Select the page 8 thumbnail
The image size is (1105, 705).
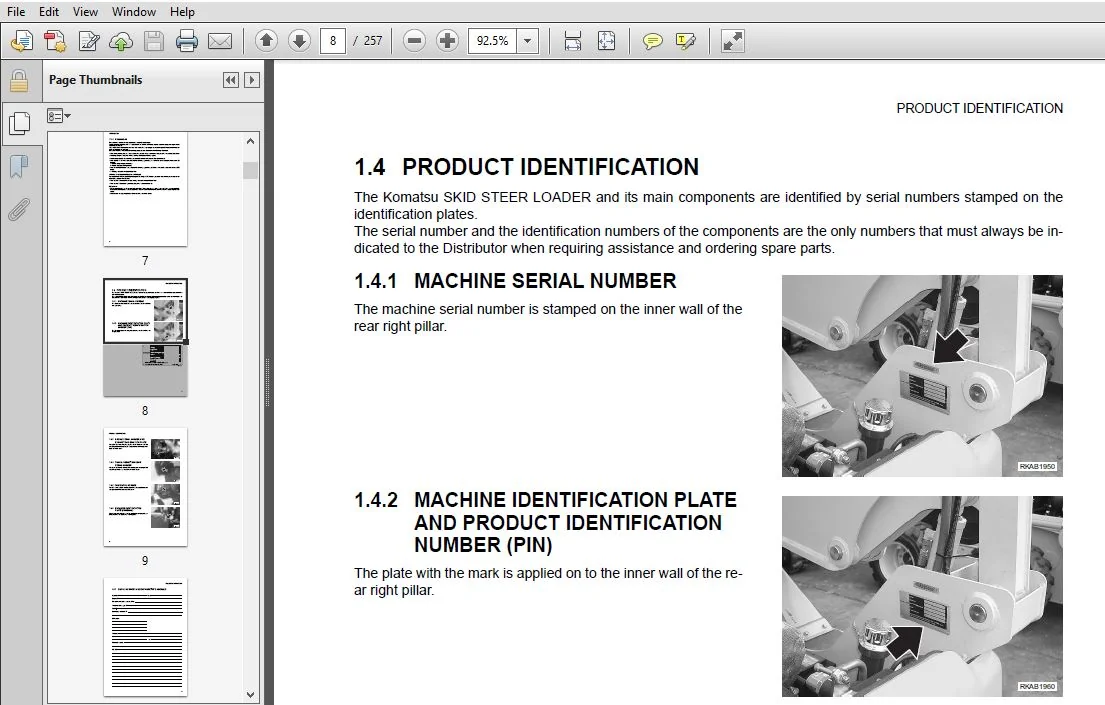145,337
